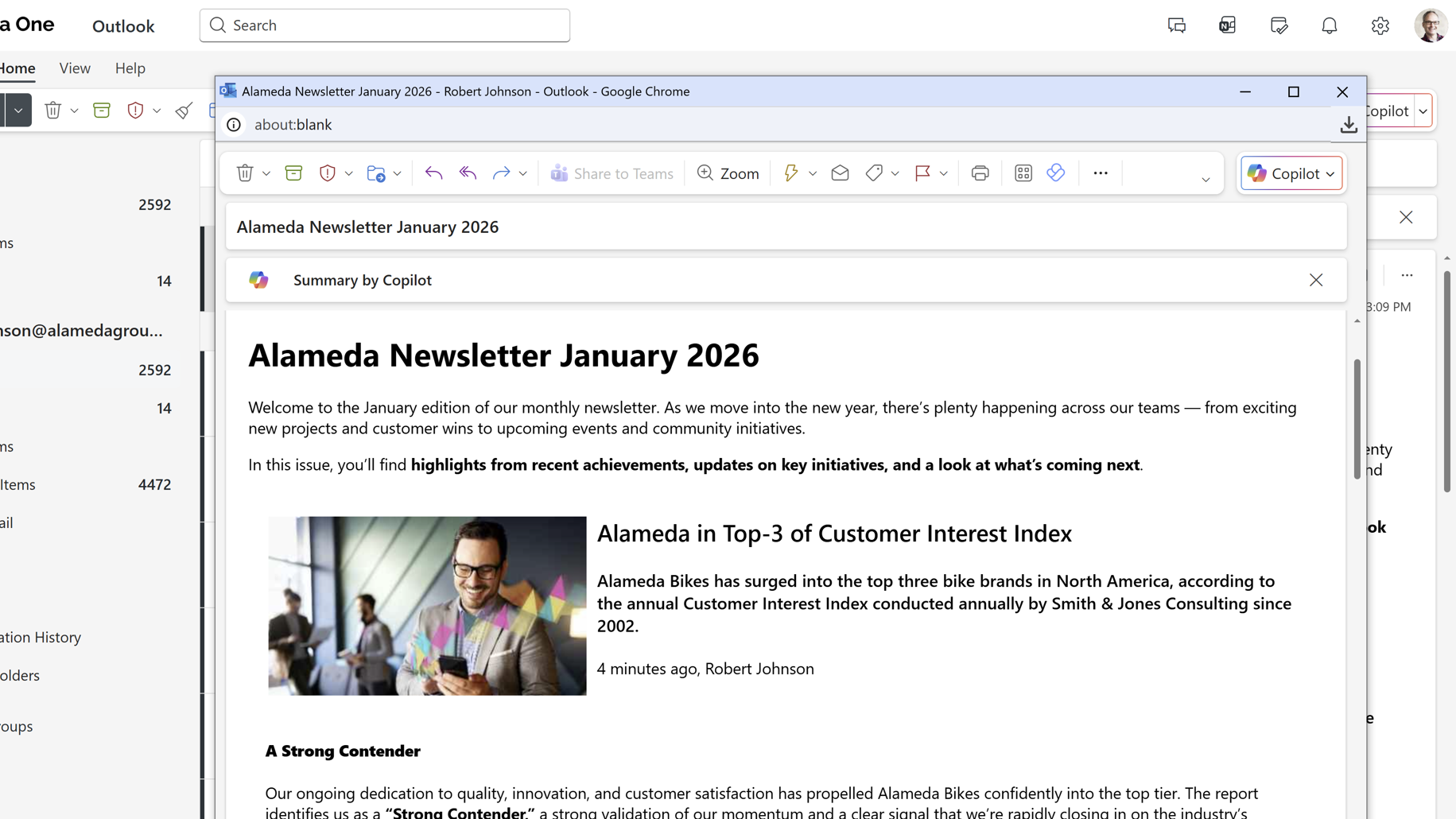Open Settings gear in Outlook header

pyautogui.click(x=1380, y=25)
